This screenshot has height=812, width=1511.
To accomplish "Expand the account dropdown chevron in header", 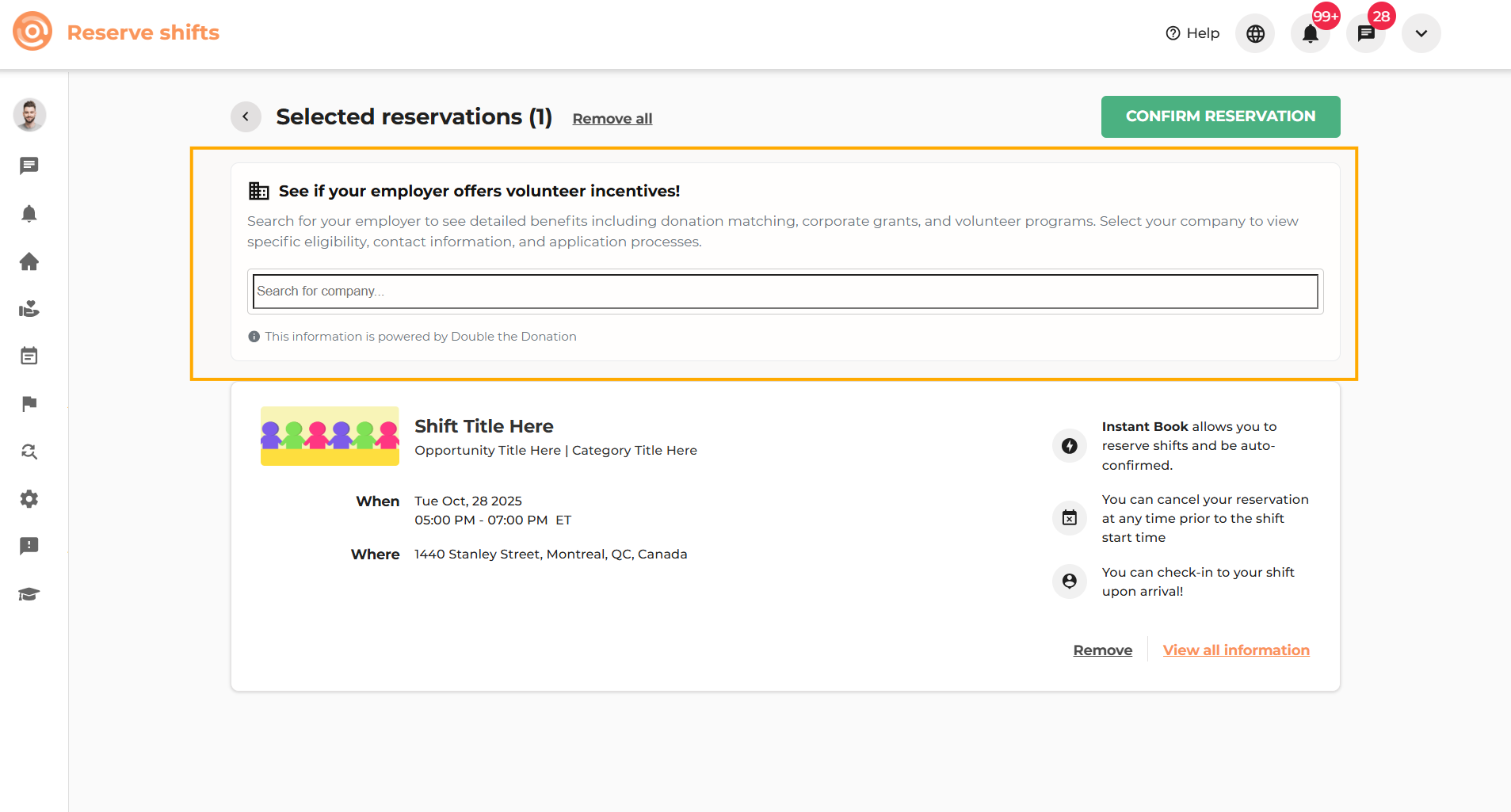I will click(1421, 34).
